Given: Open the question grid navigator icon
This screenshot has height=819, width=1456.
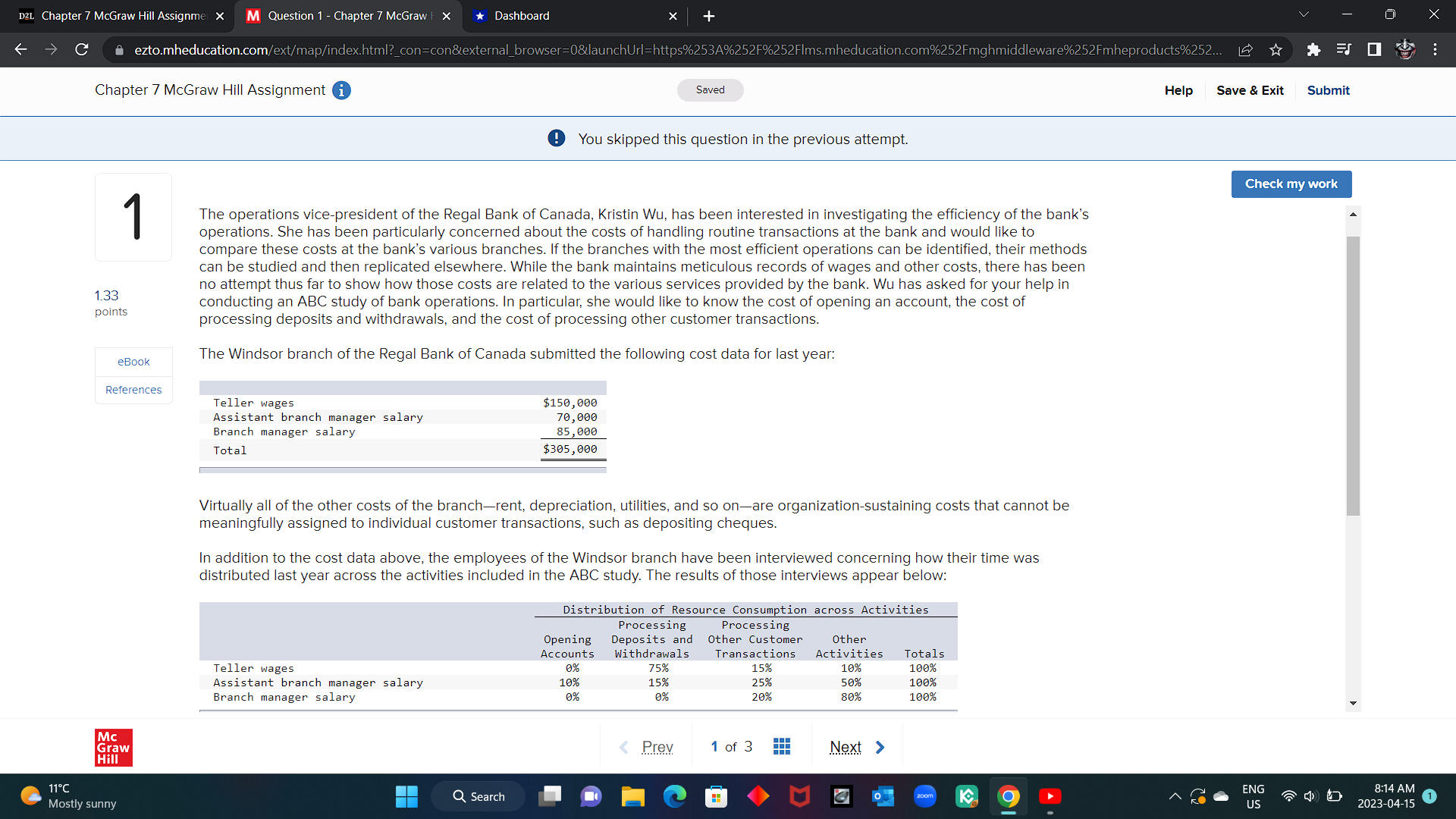Looking at the screenshot, I should 782,747.
